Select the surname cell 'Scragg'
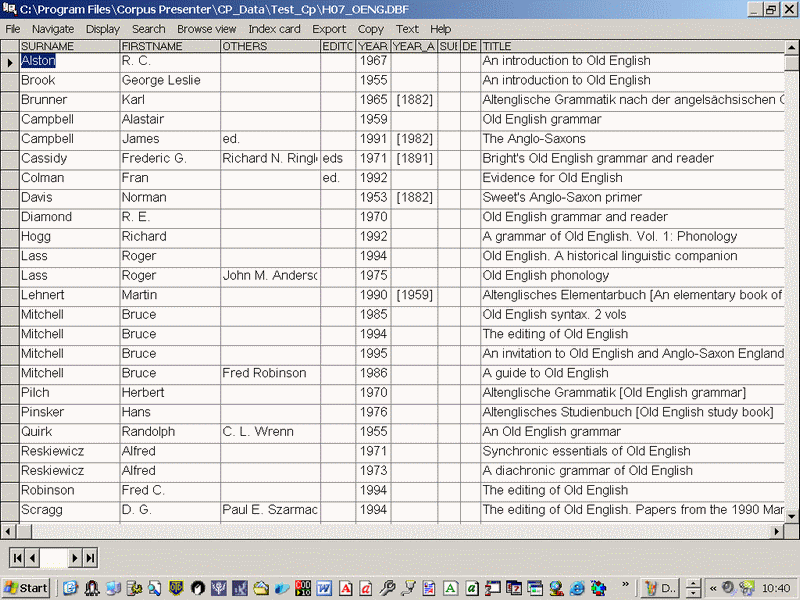This screenshot has width=800, height=600. point(69,510)
